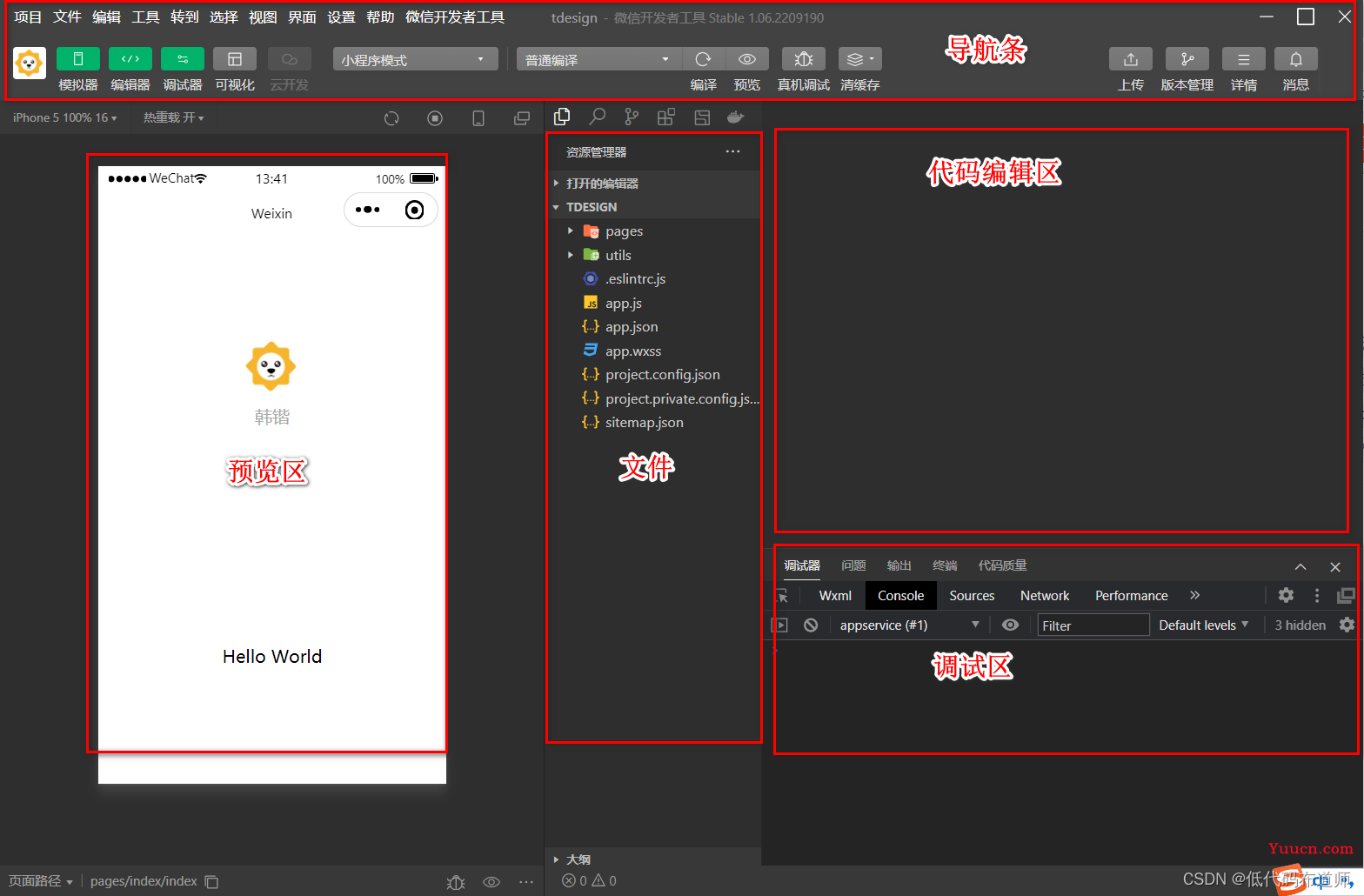Start real device debugging (真机调试)
Image resolution: width=1364 pixels, height=896 pixels.
[x=804, y=59]
